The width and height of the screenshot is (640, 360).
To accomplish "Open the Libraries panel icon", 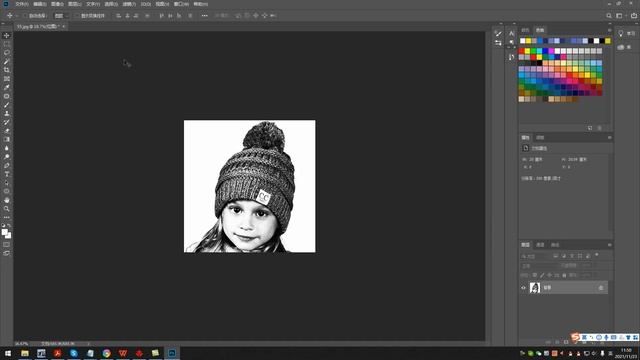I will point(621,47).
